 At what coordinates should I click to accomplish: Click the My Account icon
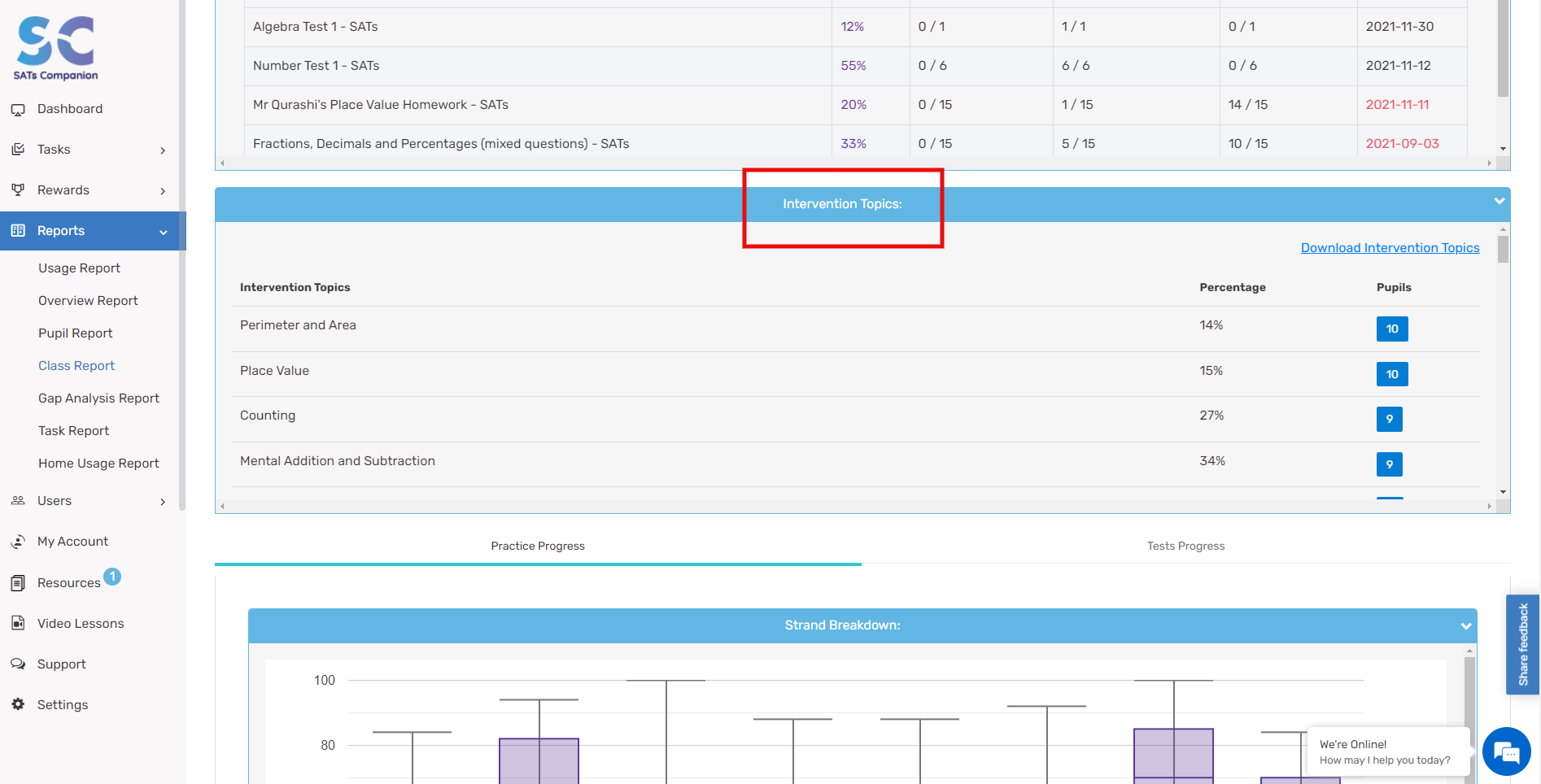18,542
